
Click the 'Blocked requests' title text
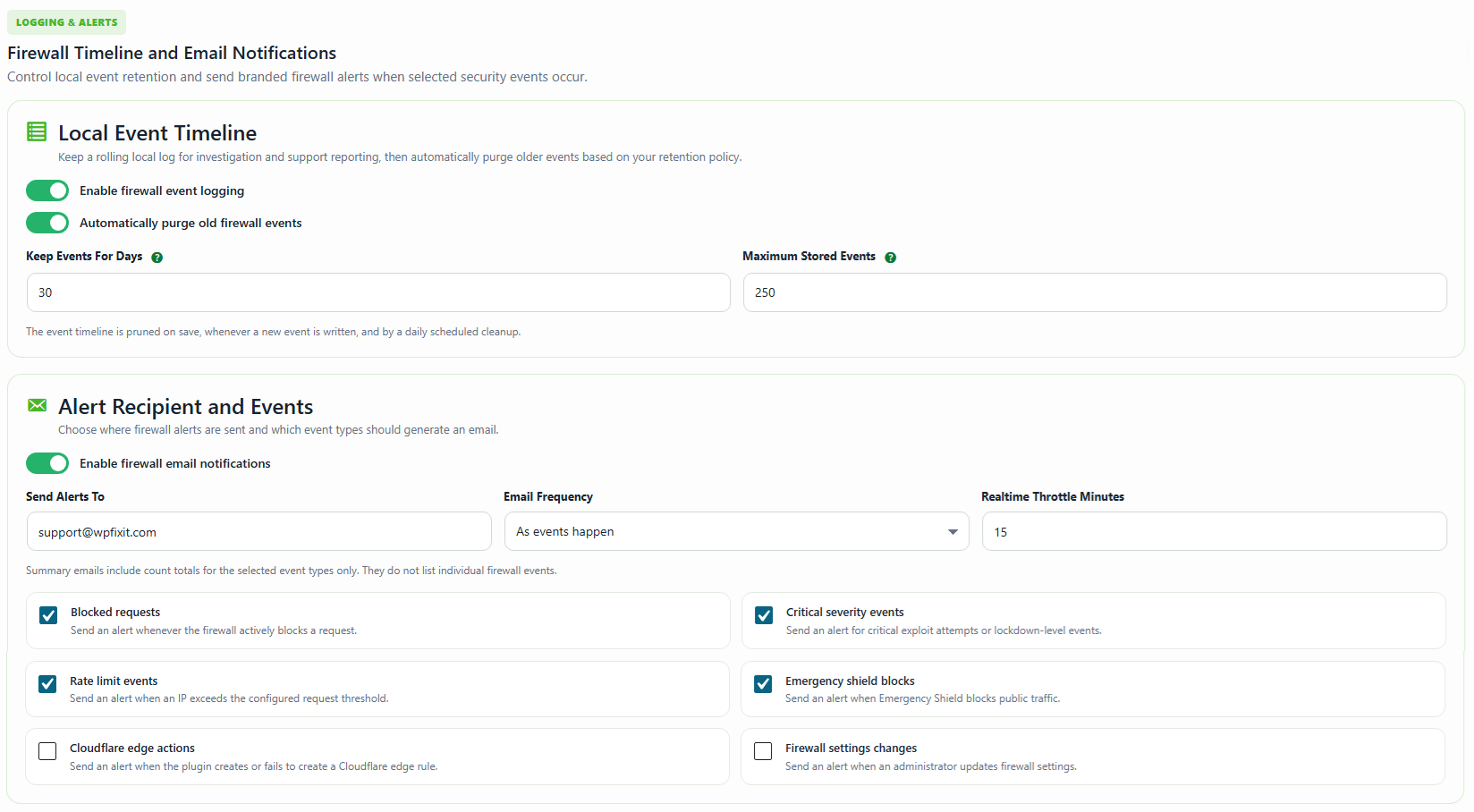(115, 613)
